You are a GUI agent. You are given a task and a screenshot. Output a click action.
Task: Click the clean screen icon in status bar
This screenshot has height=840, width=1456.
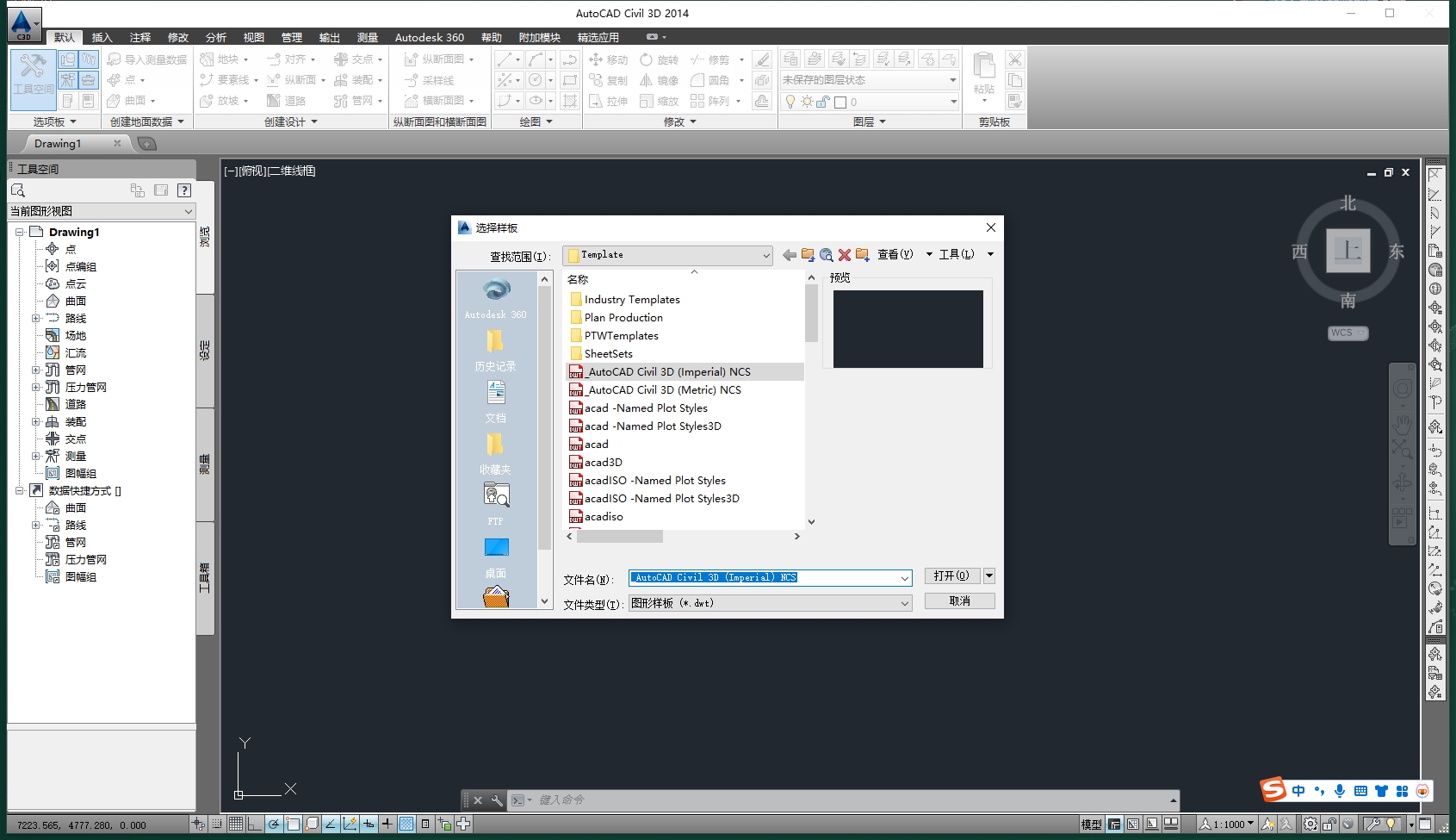(x=1425, y=824)
